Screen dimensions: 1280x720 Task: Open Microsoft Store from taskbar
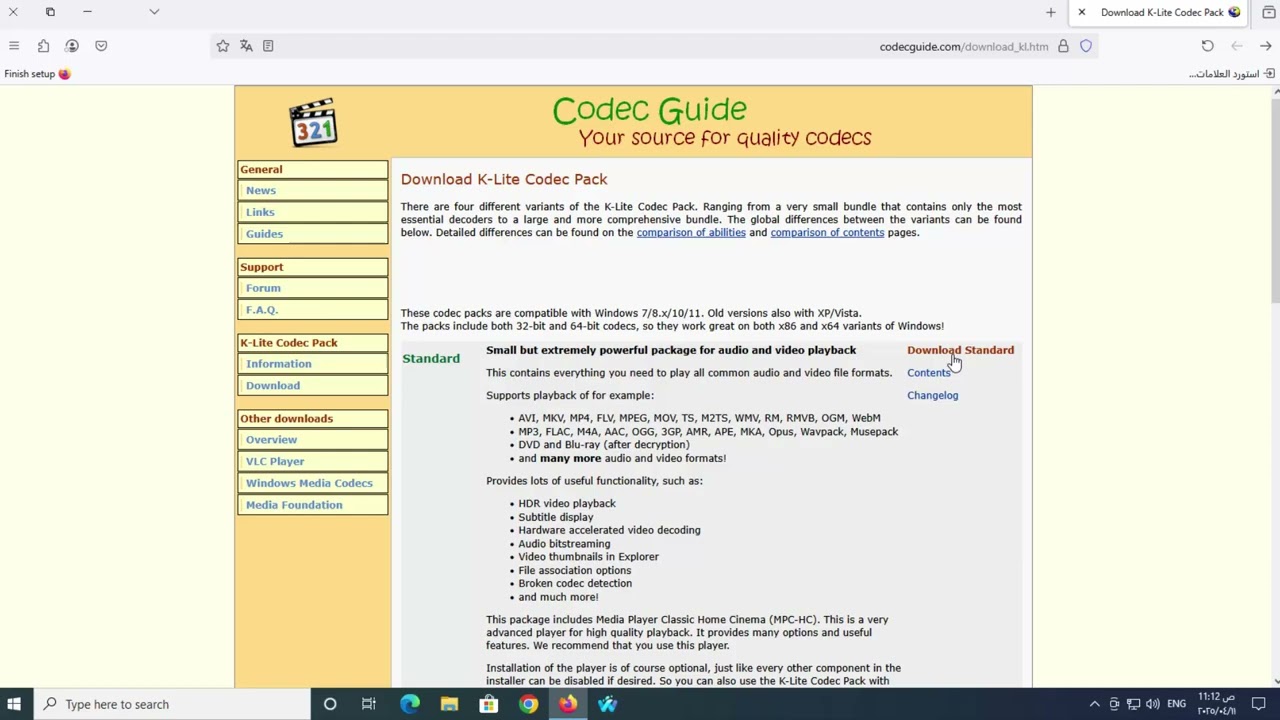click(x=488, y=704)
